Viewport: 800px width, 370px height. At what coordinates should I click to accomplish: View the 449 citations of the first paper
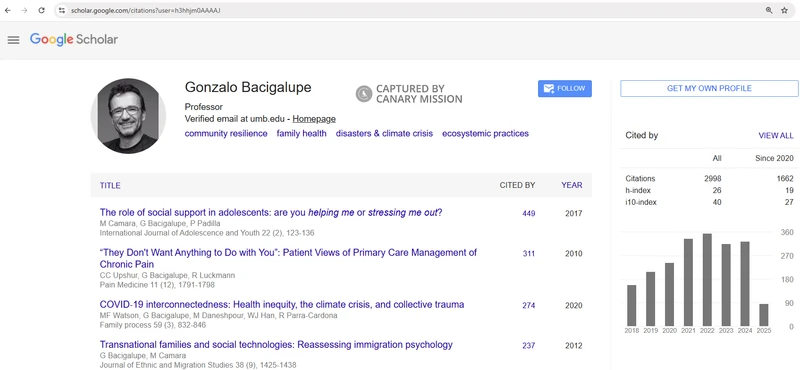[529, 213]
